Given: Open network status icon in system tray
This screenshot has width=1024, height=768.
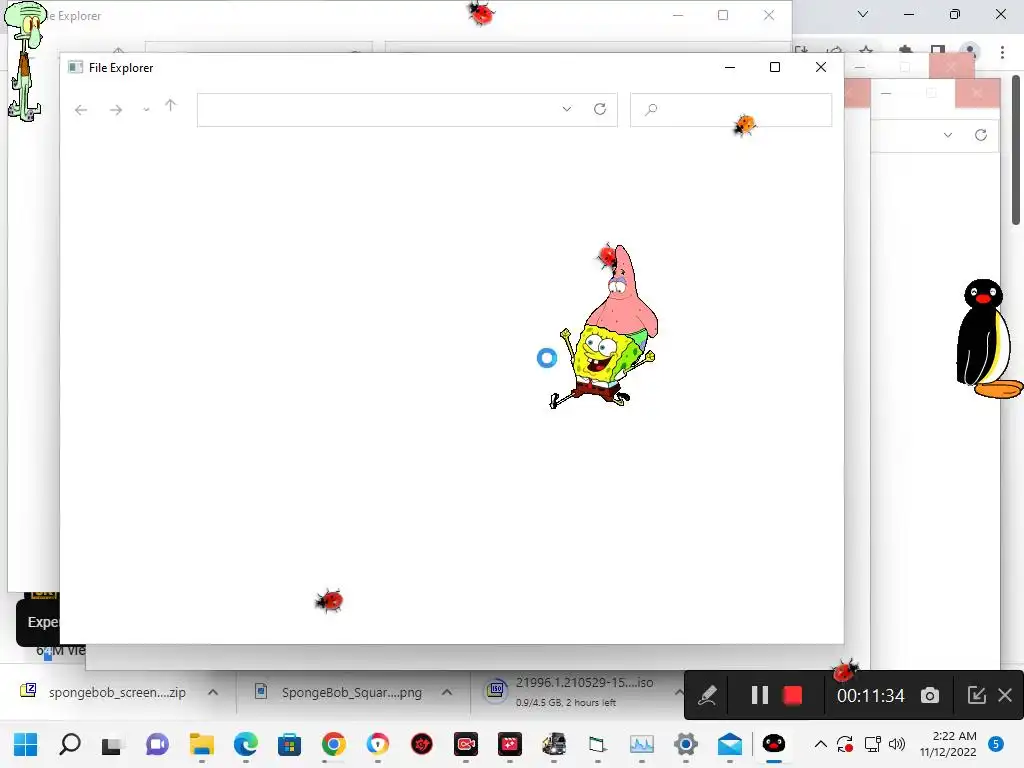Looking at the screenshot, I should pos(872,744).
